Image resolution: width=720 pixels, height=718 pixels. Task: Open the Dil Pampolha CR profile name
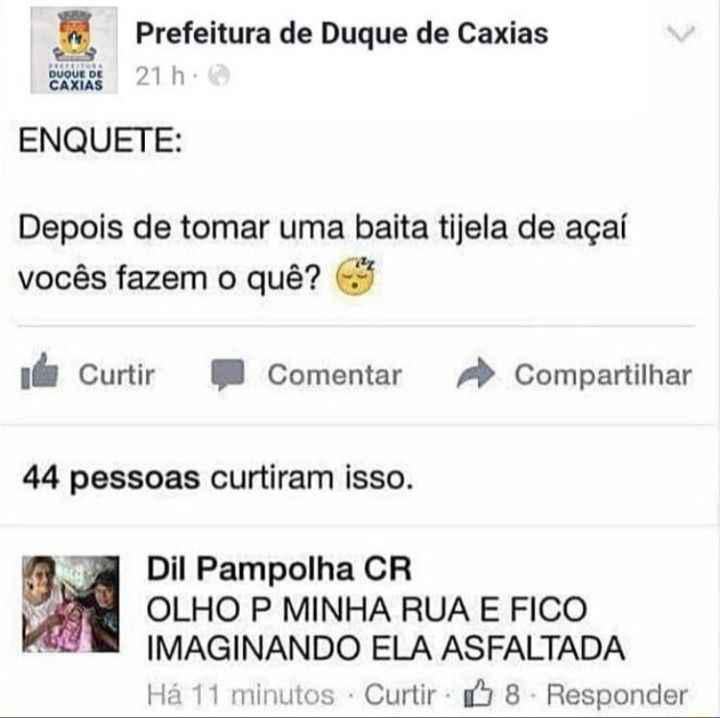click(x=279, y=569)
